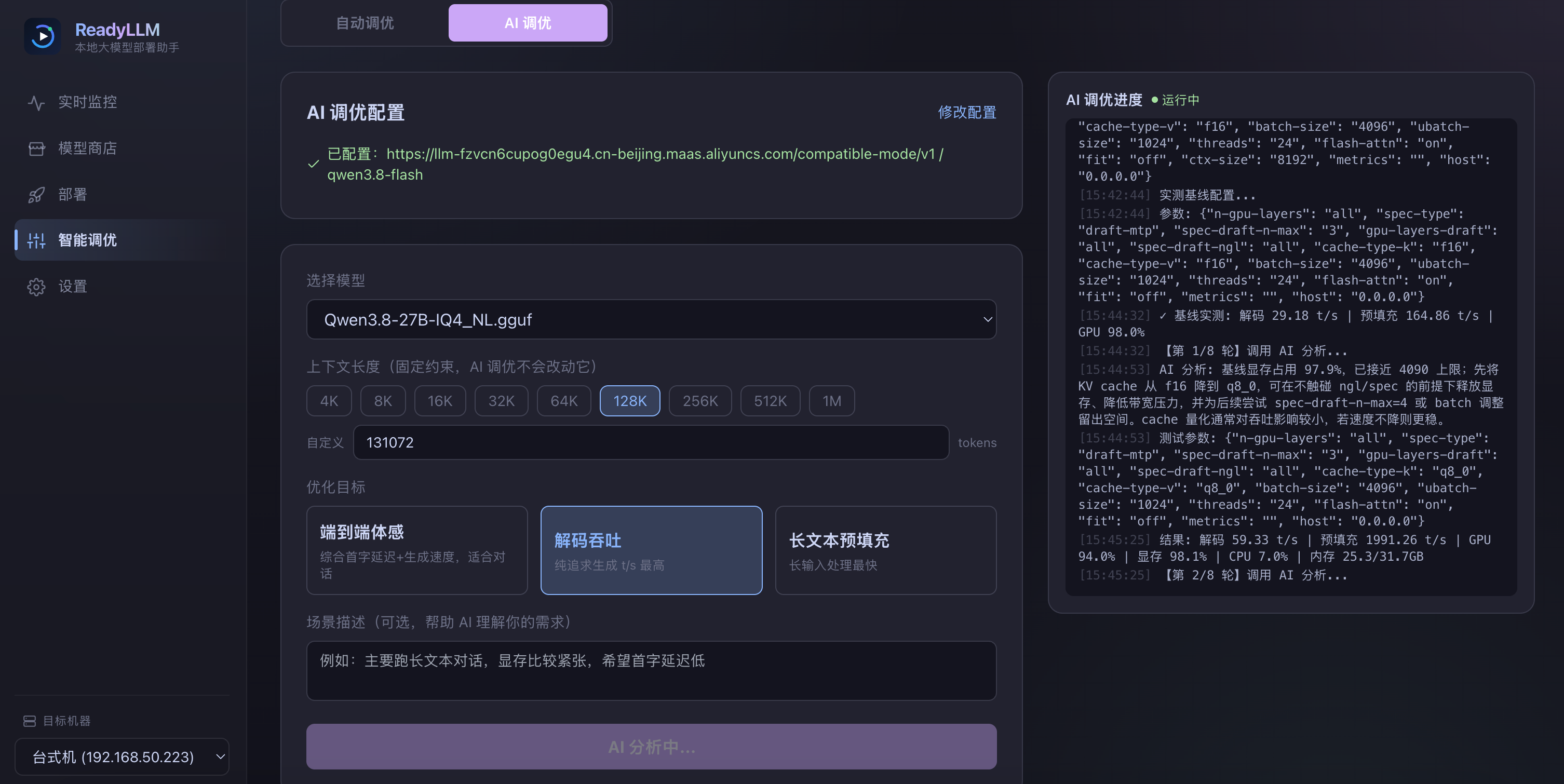Screen dimensions: 1564x784
Task: Go to 模型商店 page
Action: (122, 148)
